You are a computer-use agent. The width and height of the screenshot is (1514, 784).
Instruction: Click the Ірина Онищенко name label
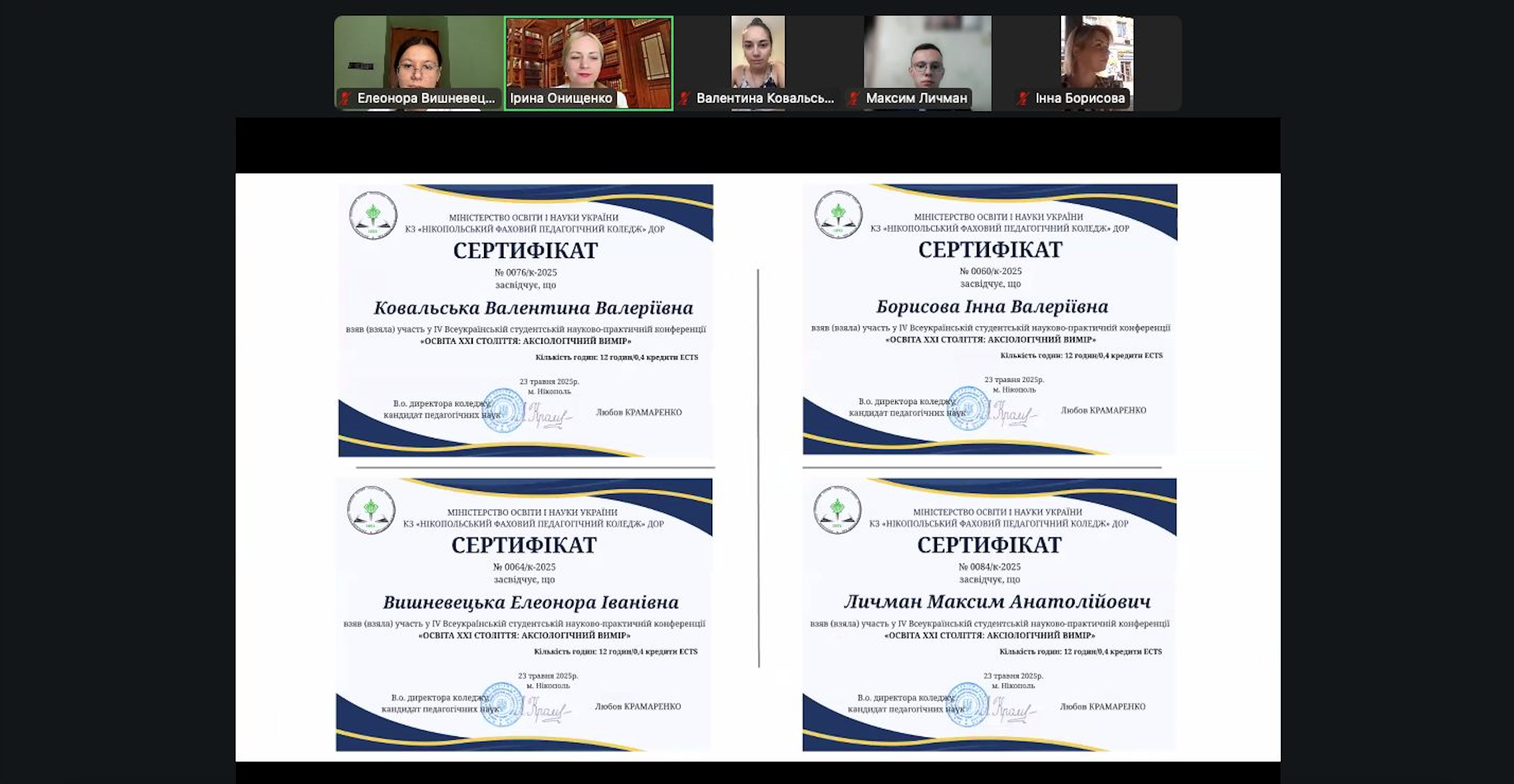pos(561,98)
